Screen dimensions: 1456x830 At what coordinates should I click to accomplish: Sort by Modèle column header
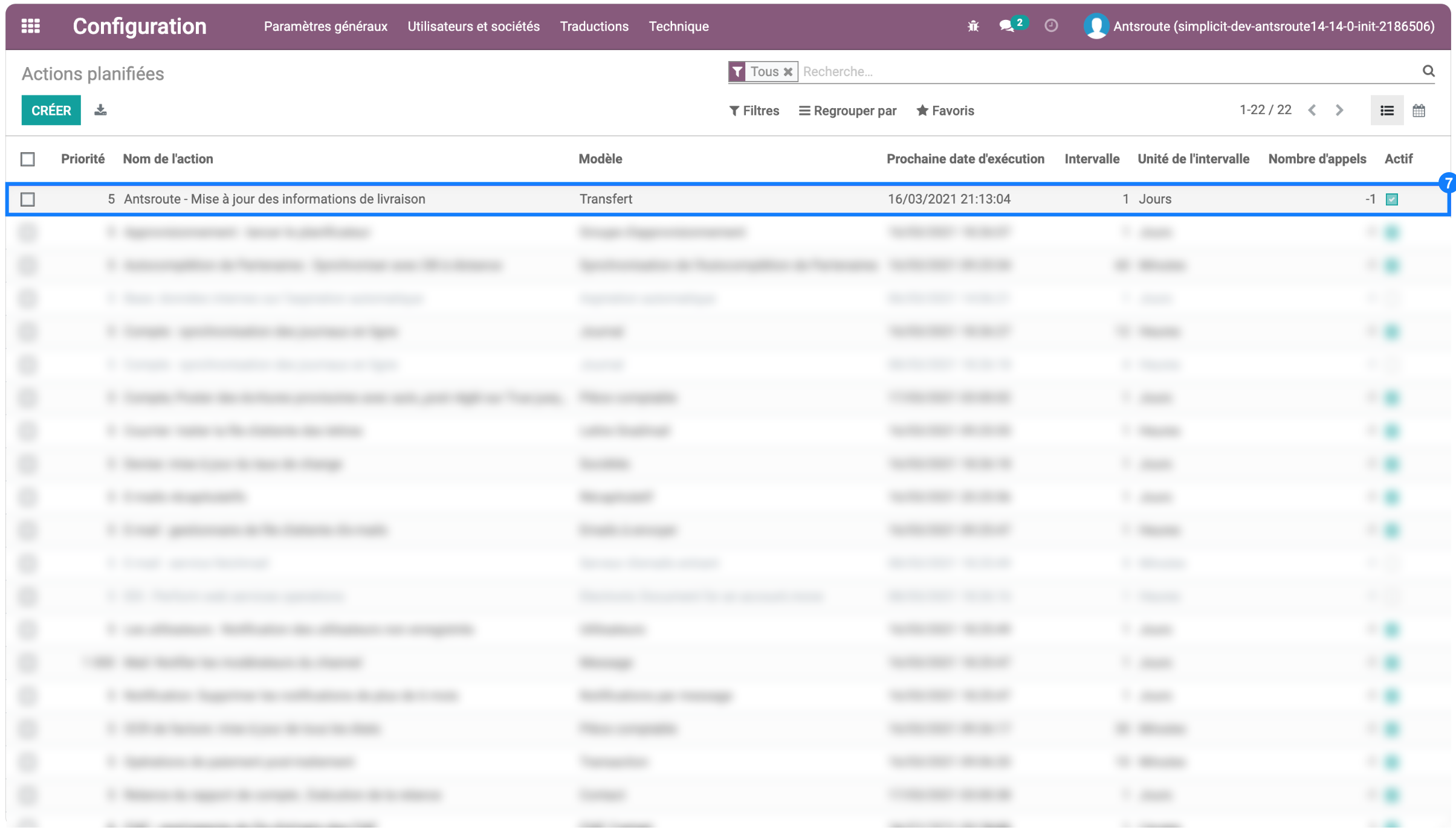pyautogui.click(x=600, y=158)
